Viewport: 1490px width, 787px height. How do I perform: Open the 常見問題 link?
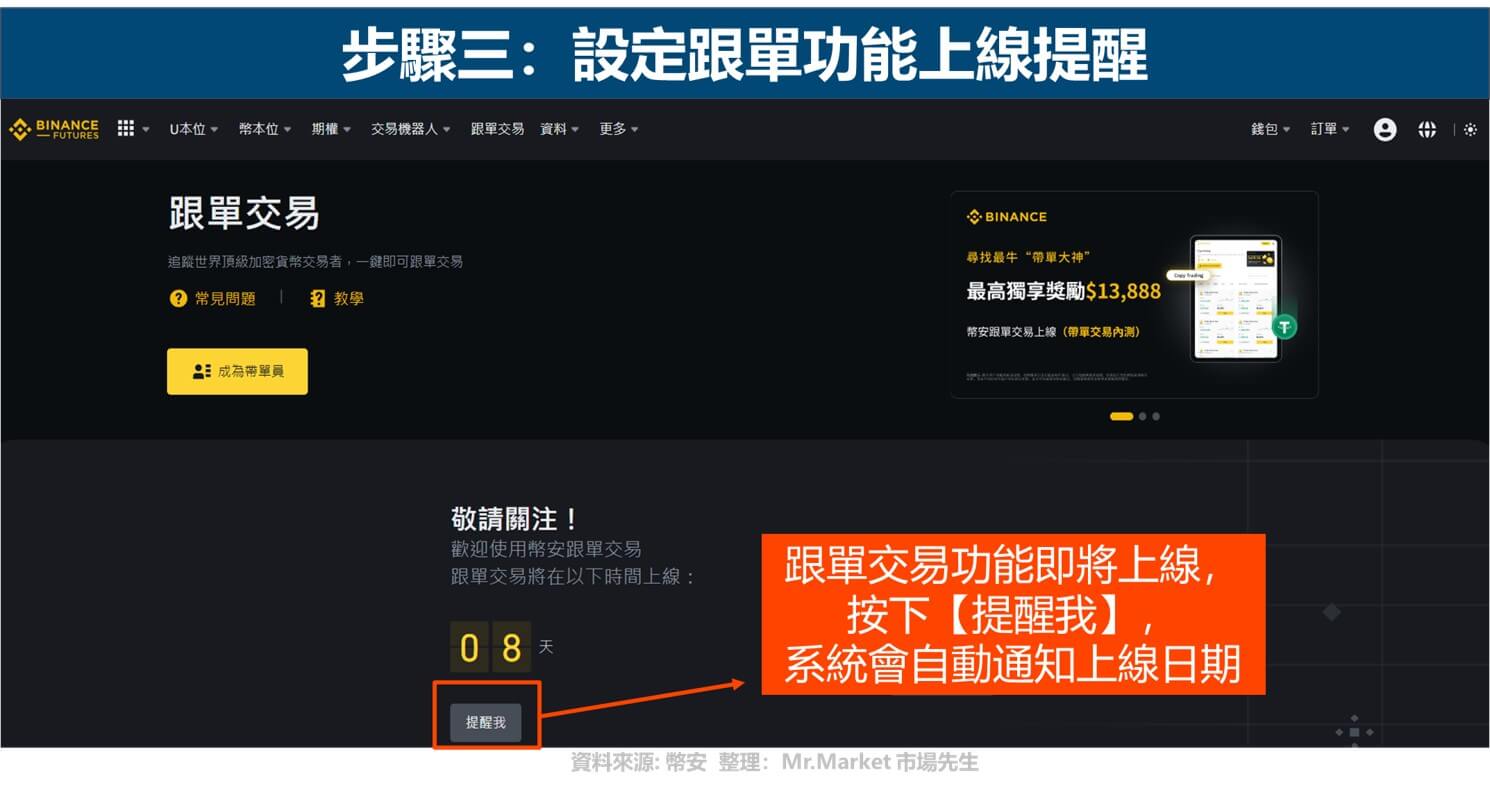[x=225, y=298]
